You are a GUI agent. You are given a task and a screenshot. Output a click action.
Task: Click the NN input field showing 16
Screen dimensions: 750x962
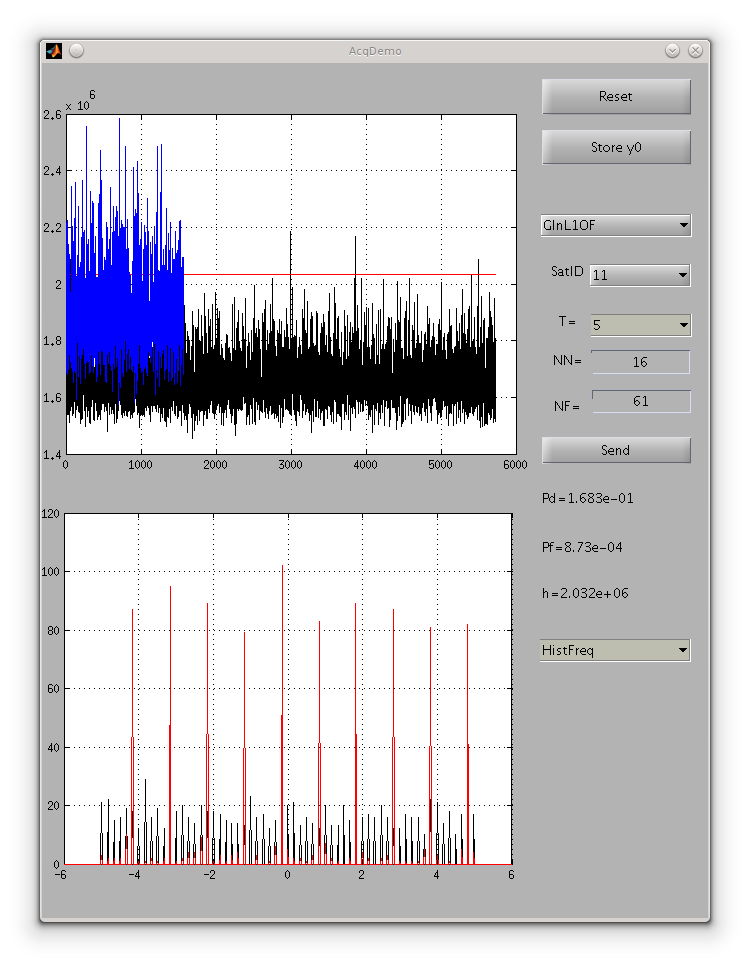640,362
